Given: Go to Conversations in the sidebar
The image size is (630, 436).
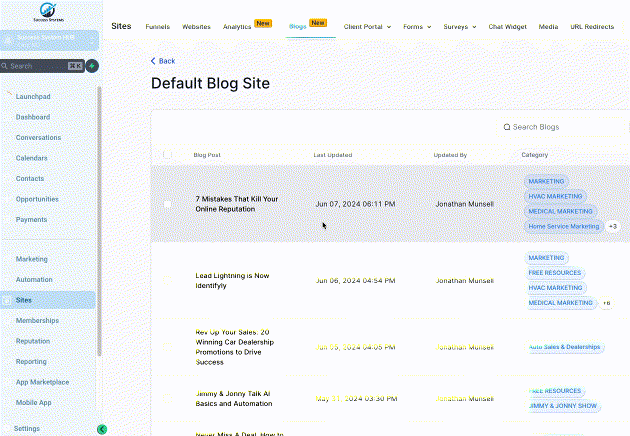Looking at the screenshot, I should (38, 137).
